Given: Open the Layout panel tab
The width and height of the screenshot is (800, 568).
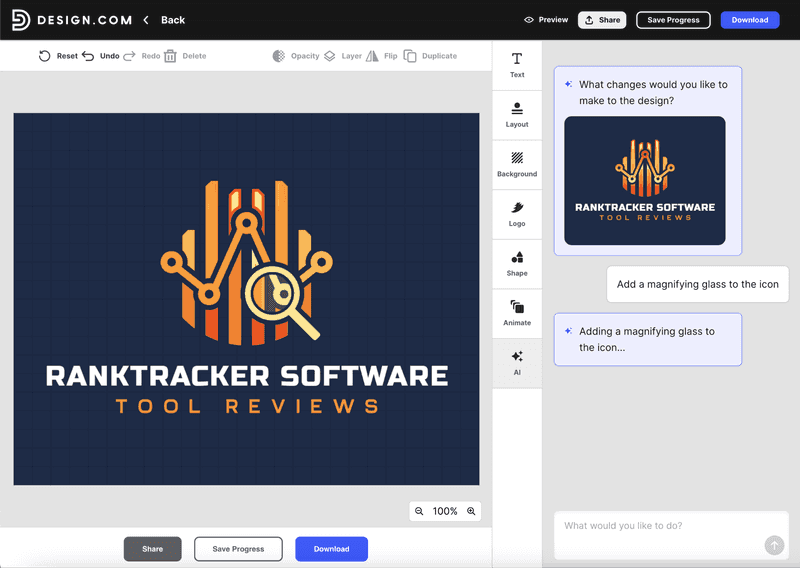Looking at the screenshot, I should tap(517, 115).
